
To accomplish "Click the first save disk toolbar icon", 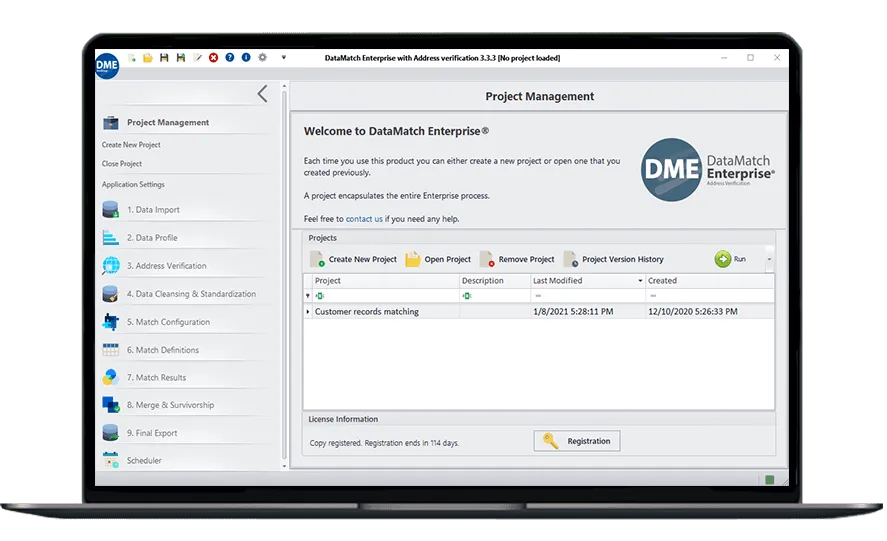I will click(164, 58).
